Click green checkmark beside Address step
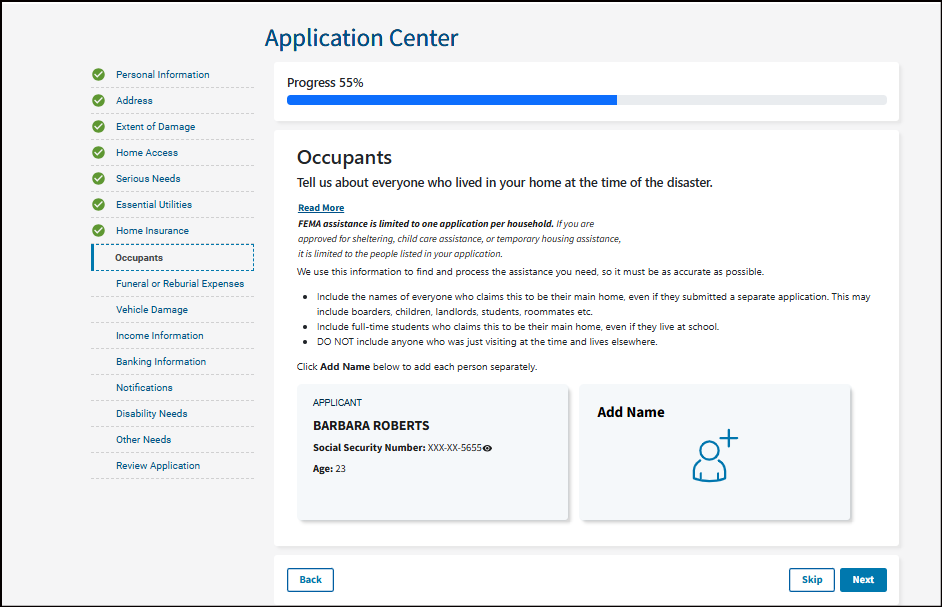The width and height of the screenshot is (942, 607). (98, 101)
